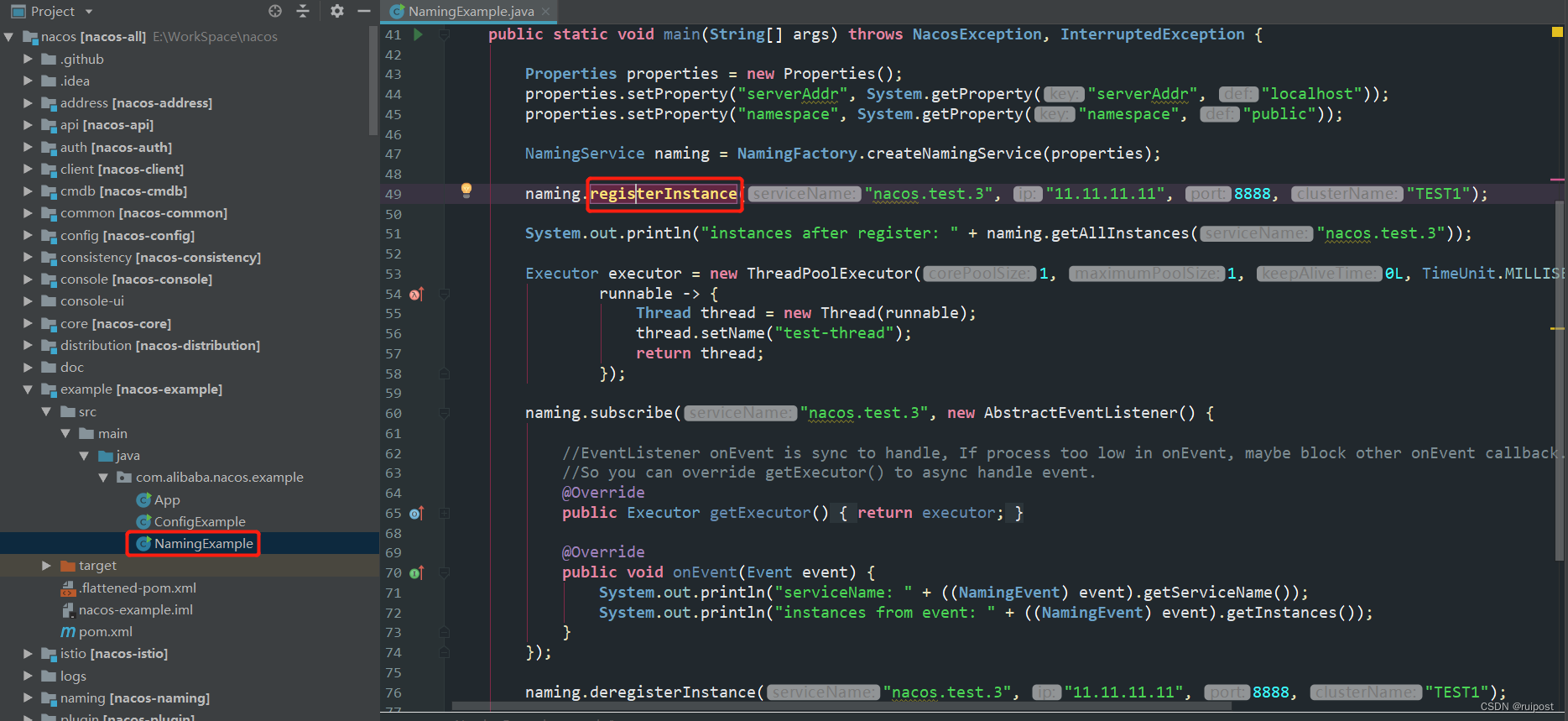Select the core [nacos-core] tree item

(x=116, y=323)
